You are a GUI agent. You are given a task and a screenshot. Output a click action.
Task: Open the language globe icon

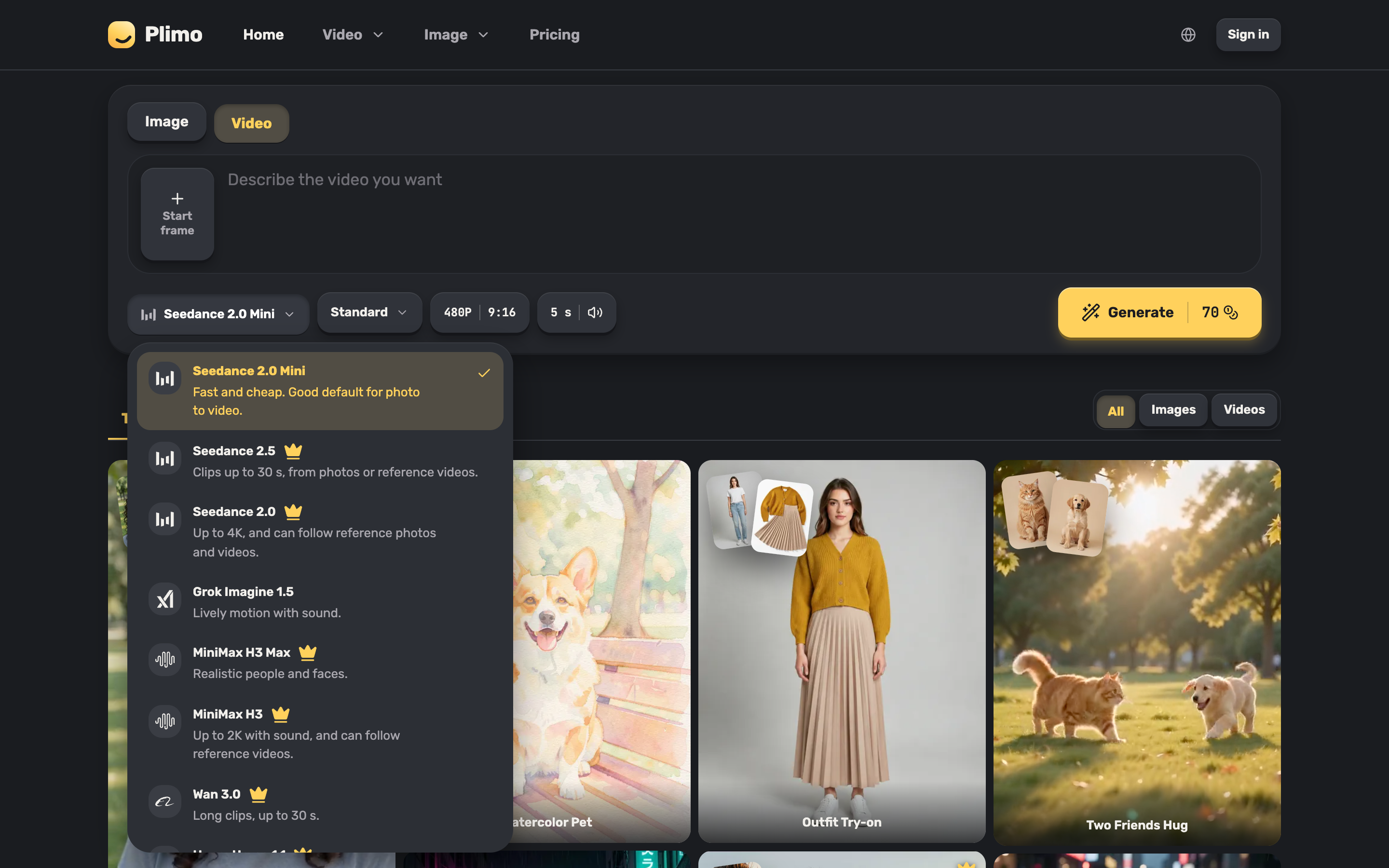tap(1188, 34)
